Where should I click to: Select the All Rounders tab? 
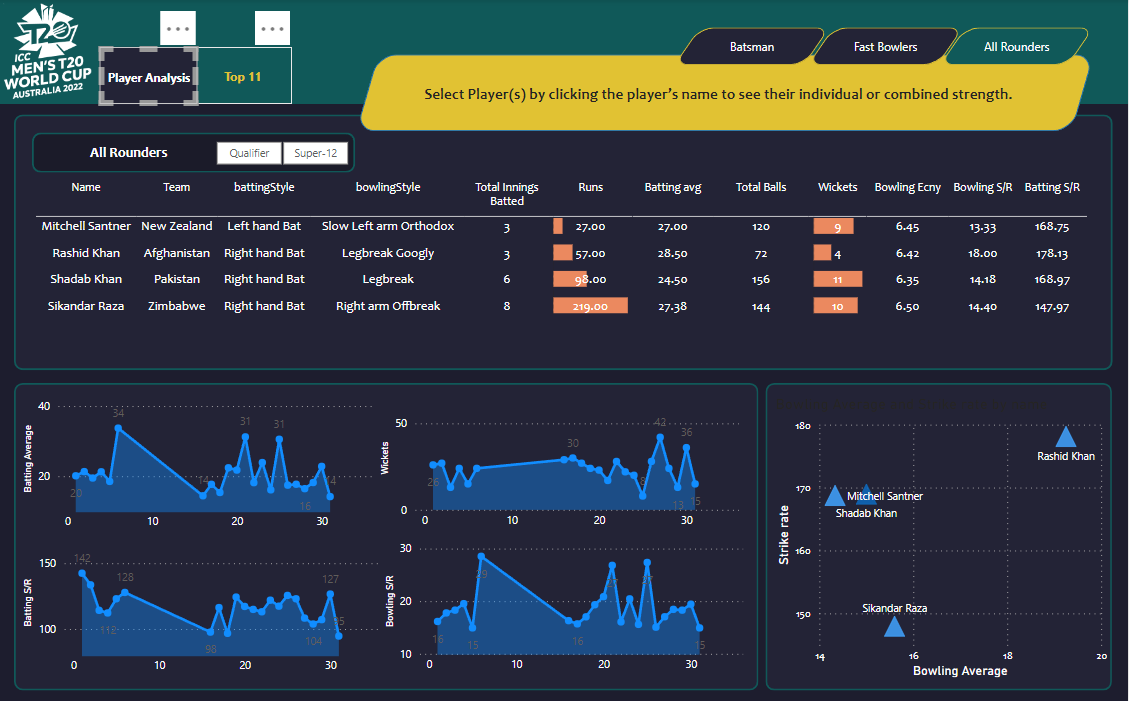1016,47
